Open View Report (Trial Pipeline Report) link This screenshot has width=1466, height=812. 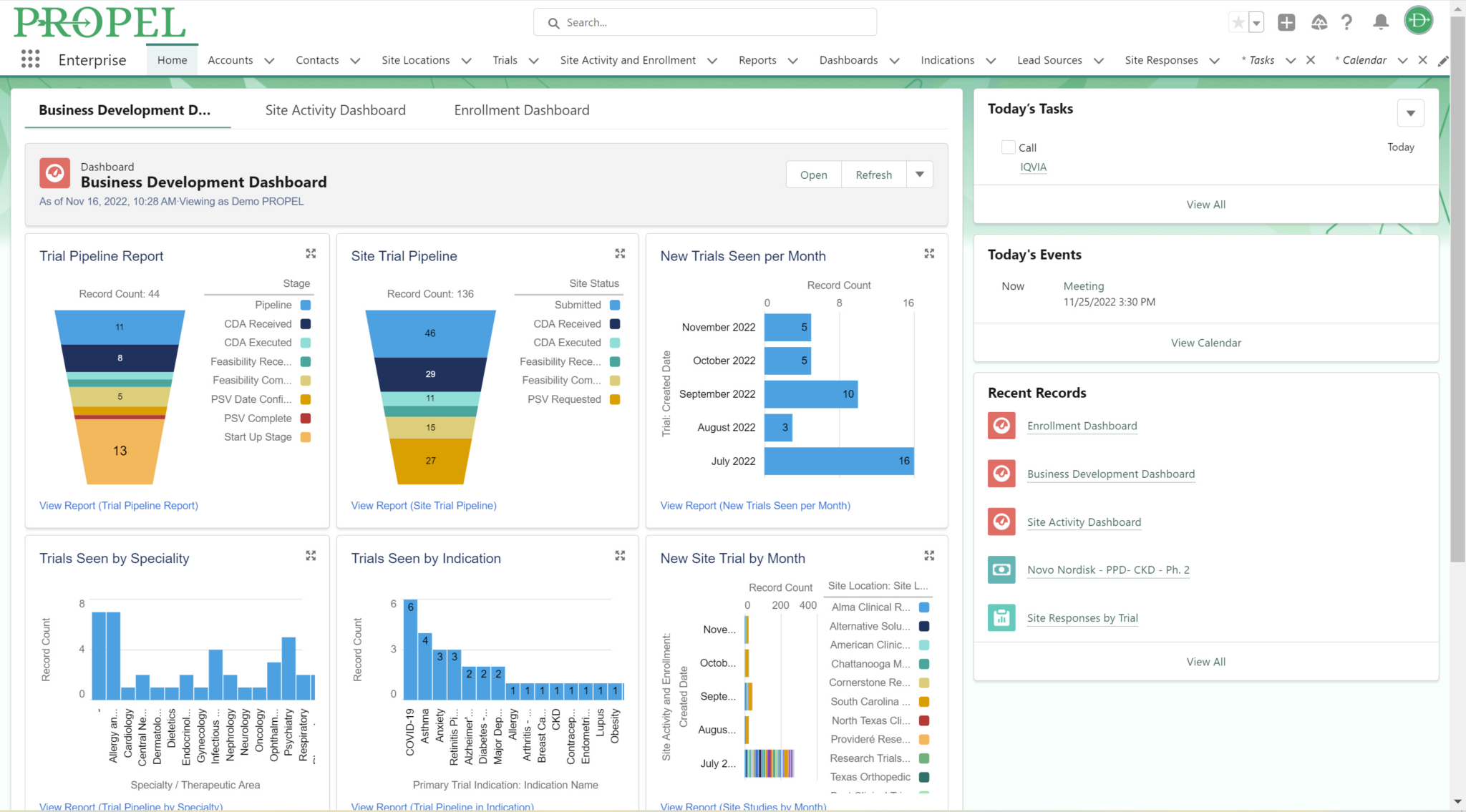[x=119, y=505]
